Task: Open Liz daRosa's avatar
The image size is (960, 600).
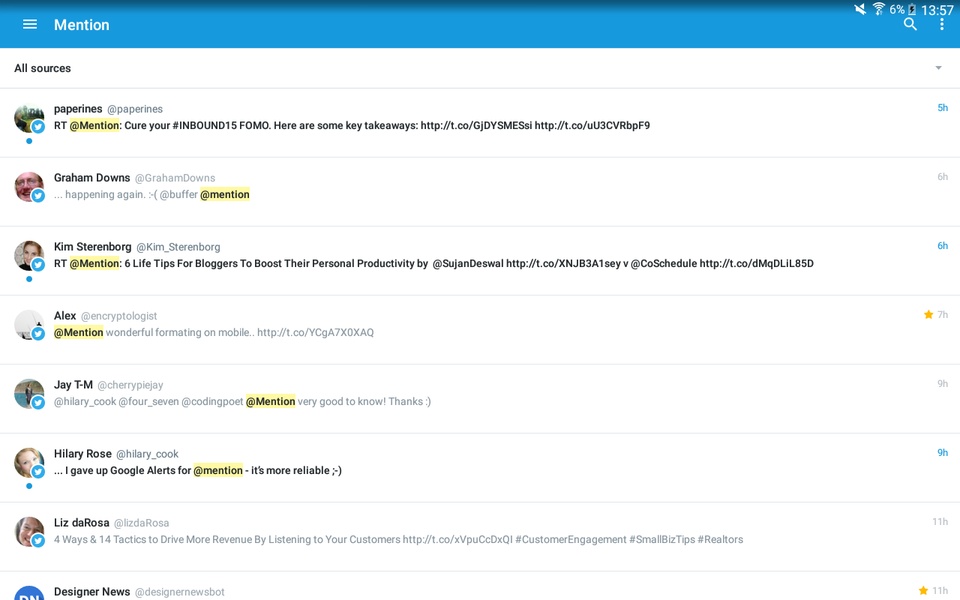Action: coord(29,532)
